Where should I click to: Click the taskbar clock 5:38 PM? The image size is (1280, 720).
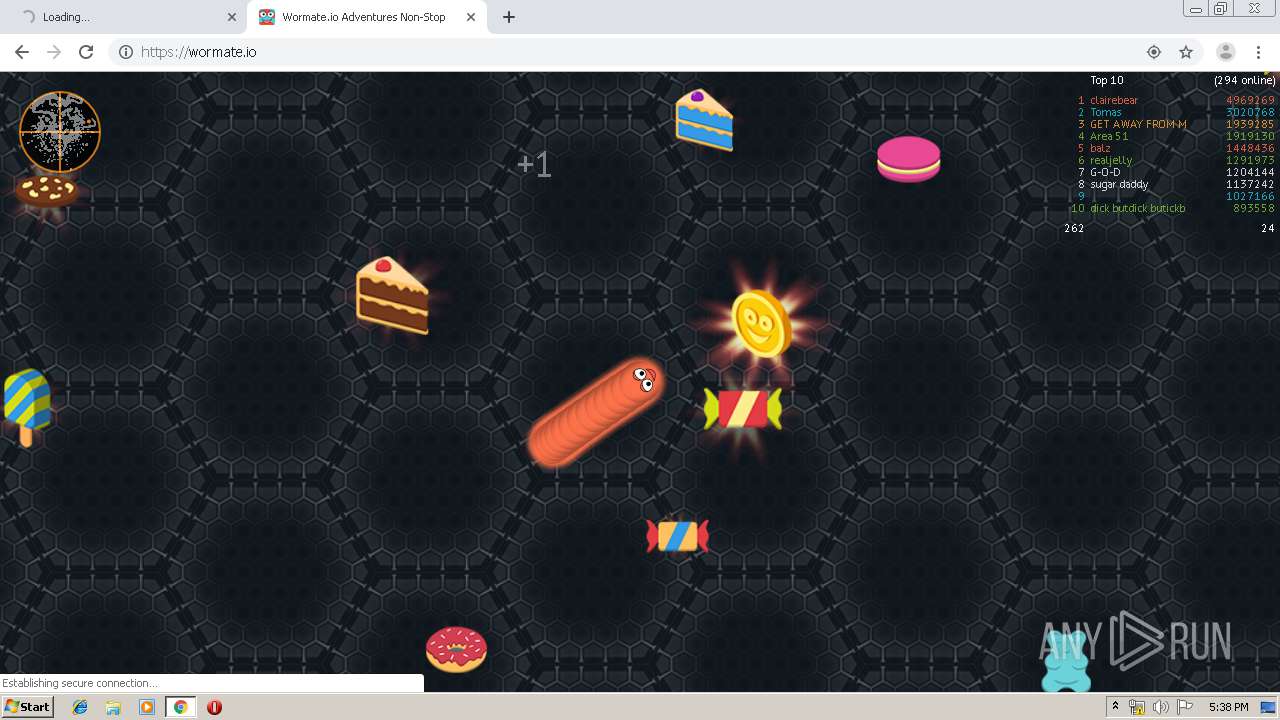[x=1228, y=707]
